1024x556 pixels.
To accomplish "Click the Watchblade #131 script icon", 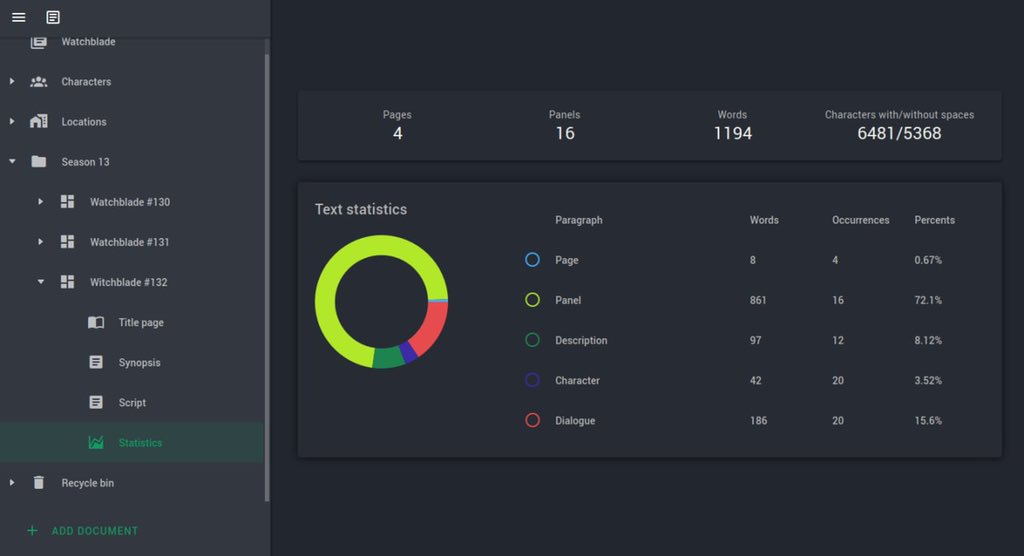I will (x=67, y=242).
